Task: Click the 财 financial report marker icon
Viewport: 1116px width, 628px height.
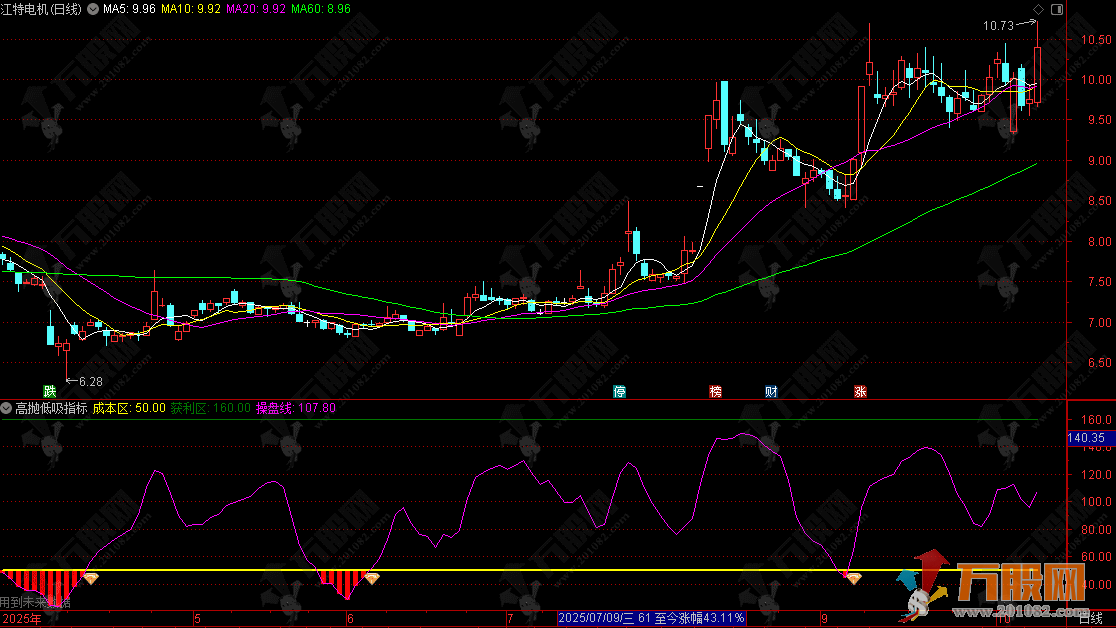Action: [771, 391]
